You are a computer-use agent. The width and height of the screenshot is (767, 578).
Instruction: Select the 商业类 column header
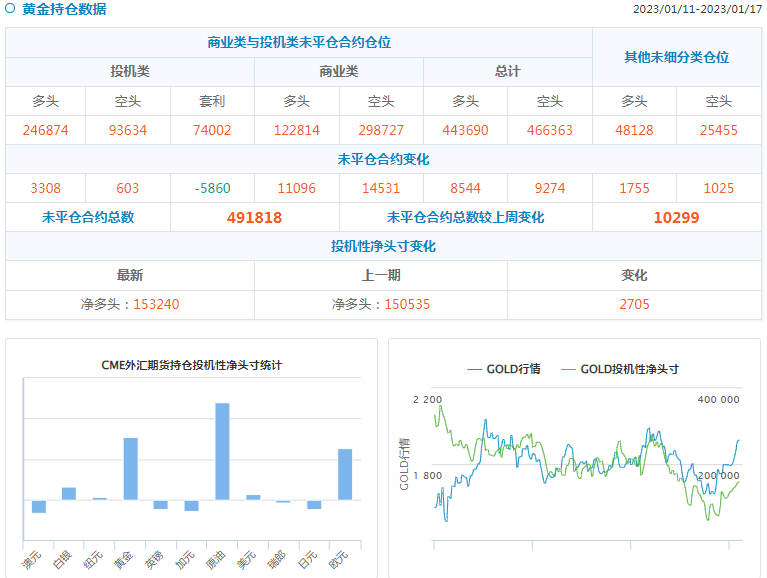click(x=339, y=72)
